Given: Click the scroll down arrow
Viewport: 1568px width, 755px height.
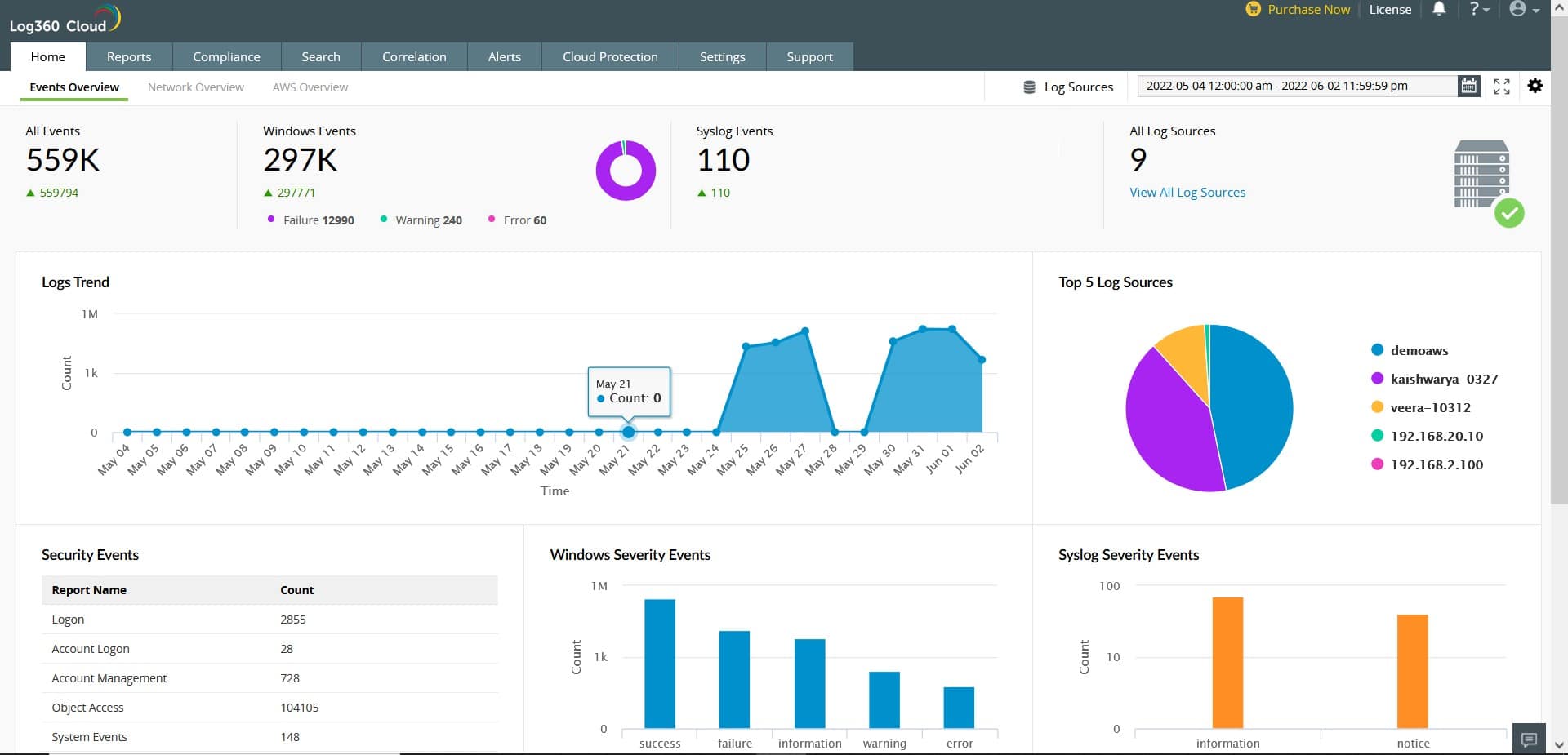Looking at the screenshot, I should coord(1558,745).
